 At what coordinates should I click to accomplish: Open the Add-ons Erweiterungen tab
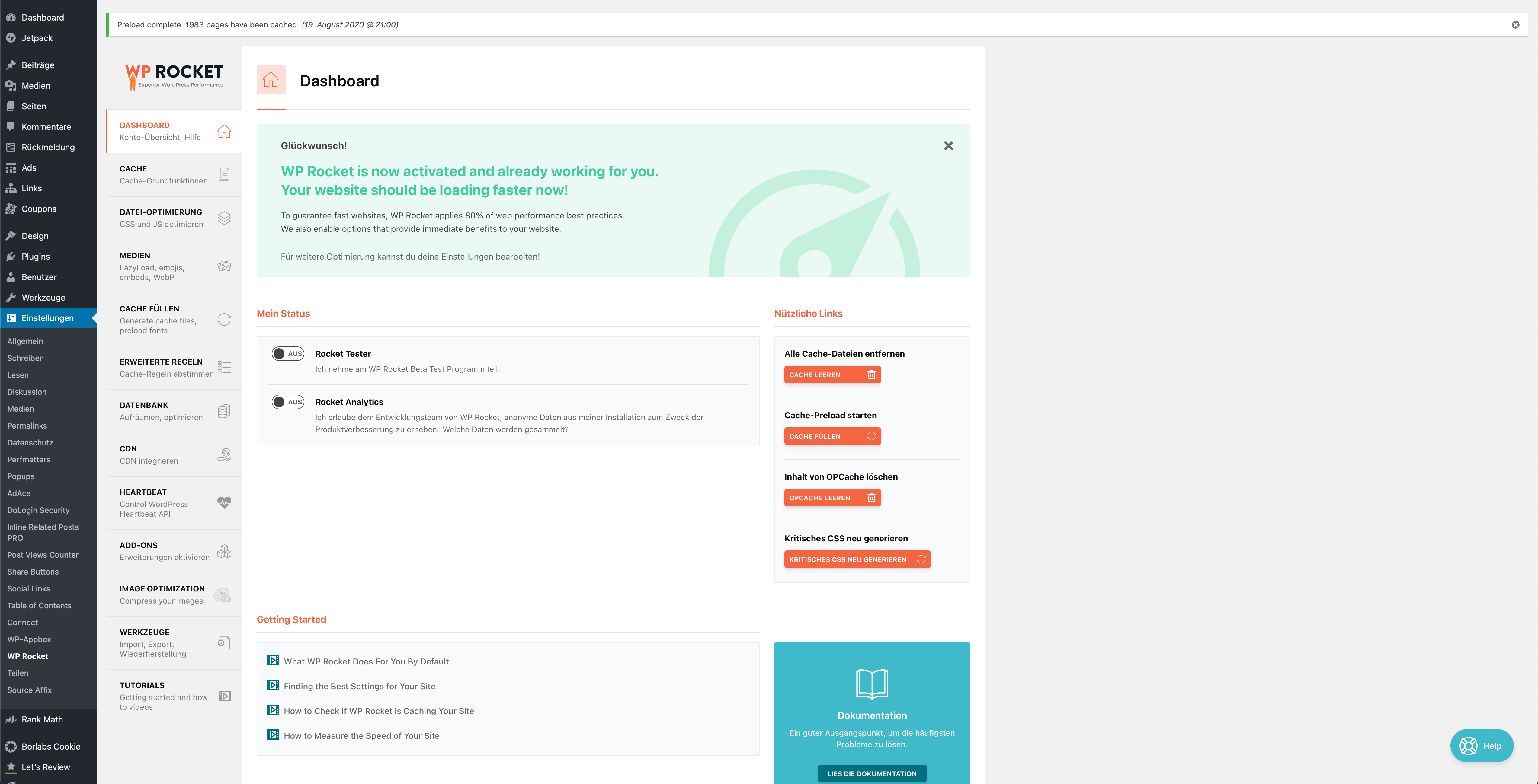174,551
